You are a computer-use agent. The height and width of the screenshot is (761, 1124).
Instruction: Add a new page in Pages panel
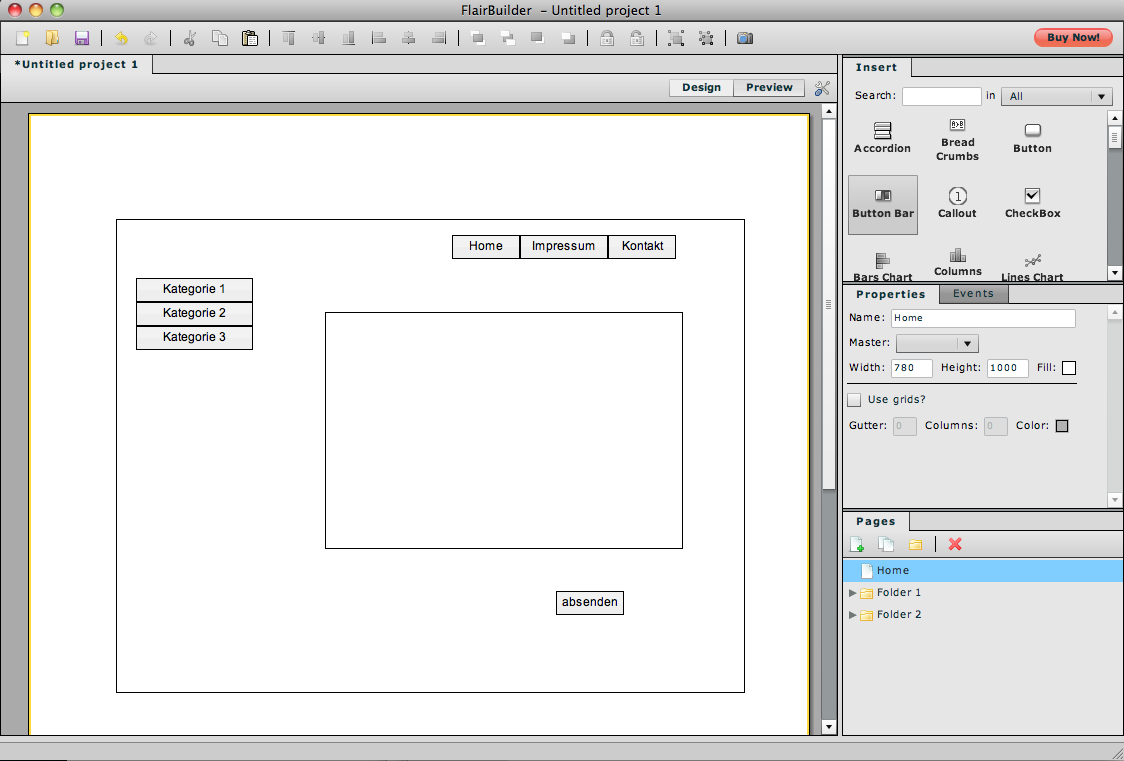coord(857,544)
